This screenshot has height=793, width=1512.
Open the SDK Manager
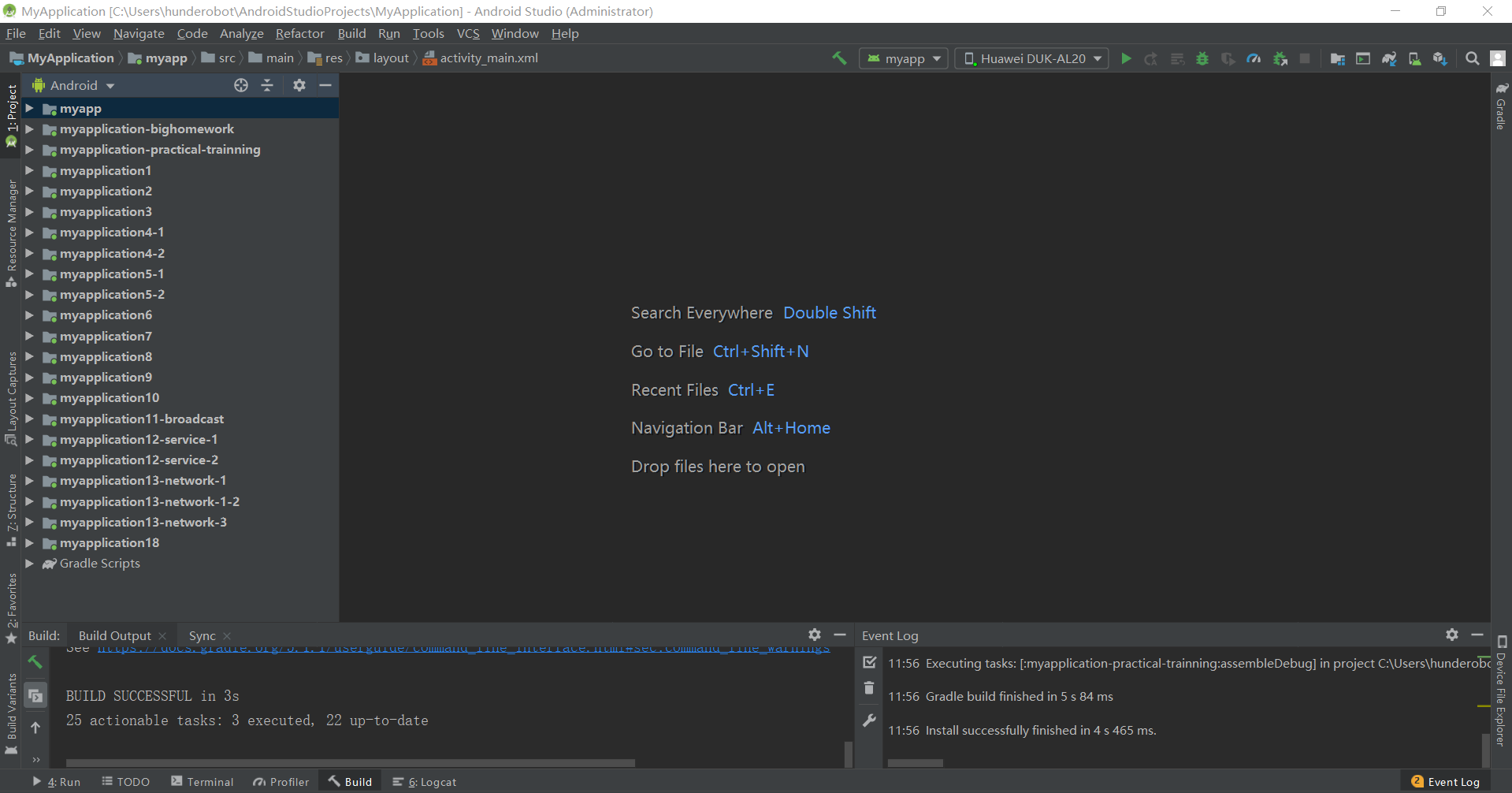tap(1440, 58)
